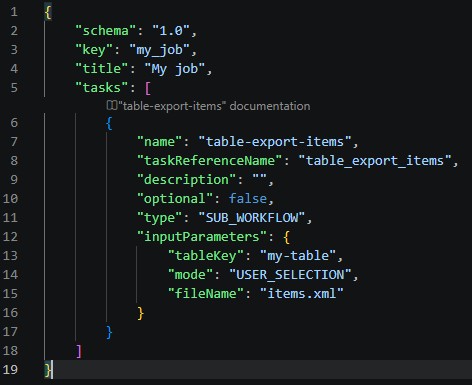Click the "tableKey" key
472x385 pixels.
206,256
